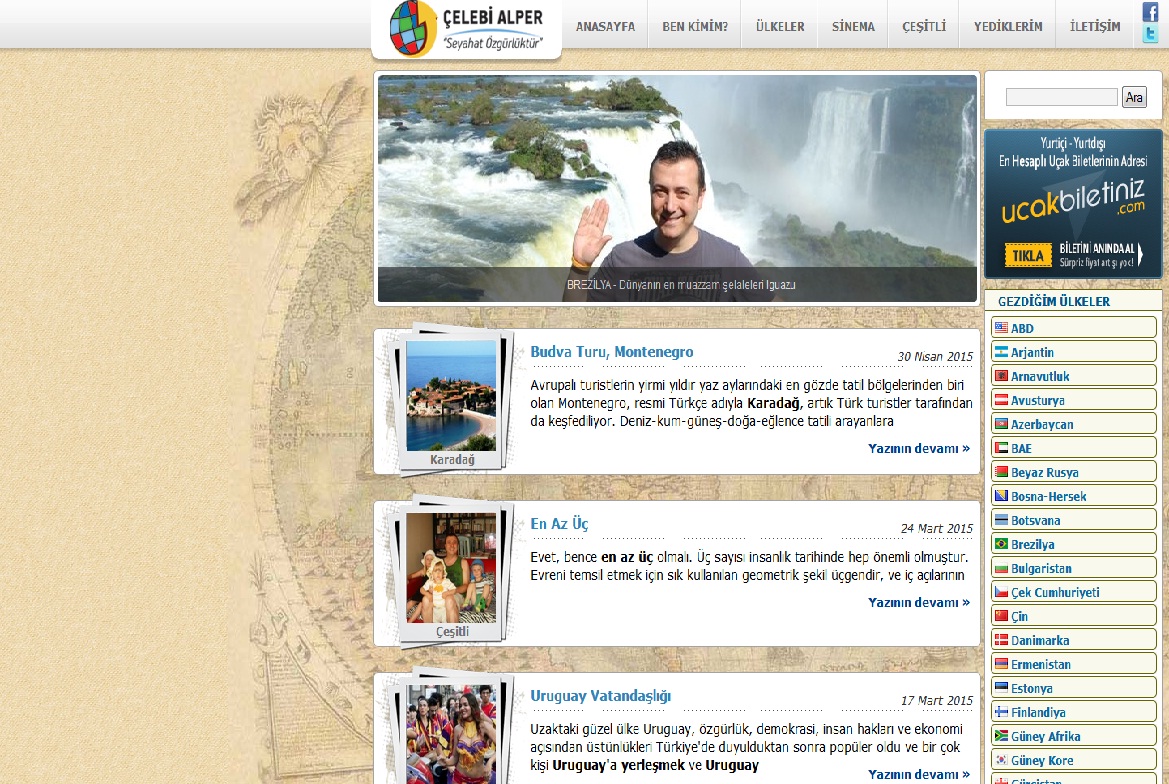1169x784 pixels.
Task: Click the Brezilya flag icon
Action: coord(1001,544)
